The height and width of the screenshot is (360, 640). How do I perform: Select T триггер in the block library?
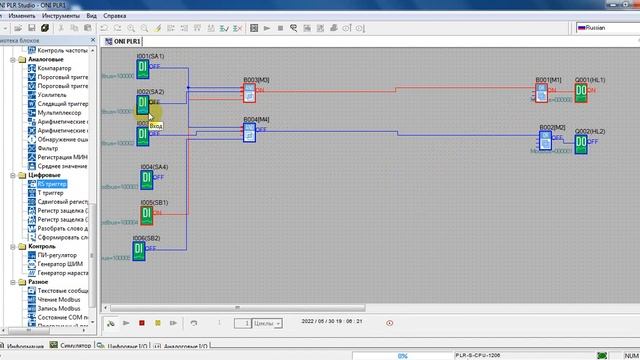pyautogui.click(x=50, y=193)
